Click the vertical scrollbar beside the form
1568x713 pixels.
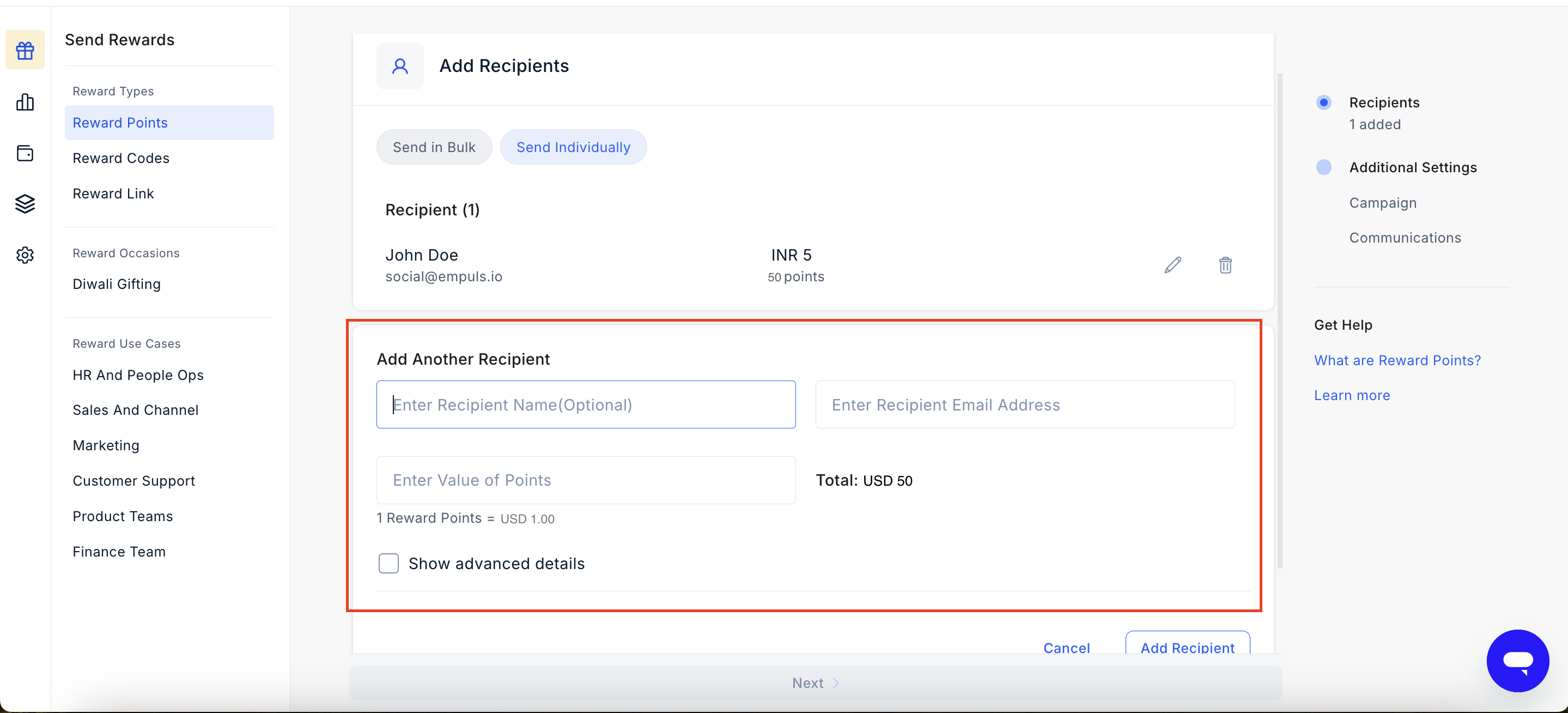click(1279, 322)
